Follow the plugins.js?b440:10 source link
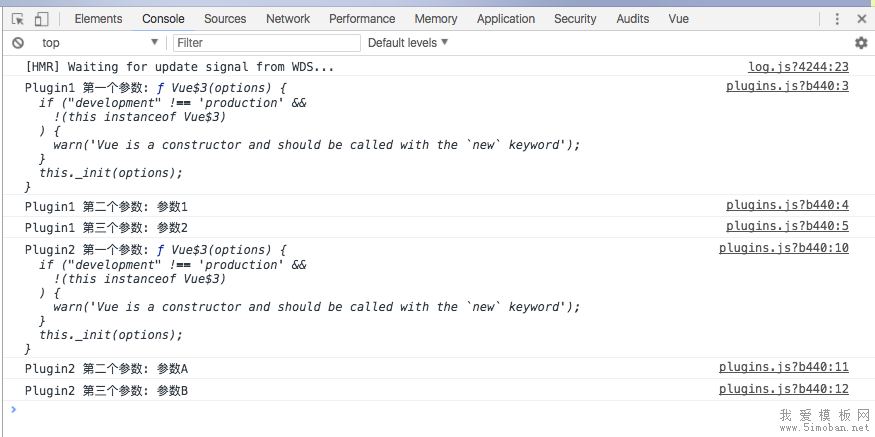Image resolution: width=875 pixels, height=437 pixels. pyautogui.click(x=783, y=248)
